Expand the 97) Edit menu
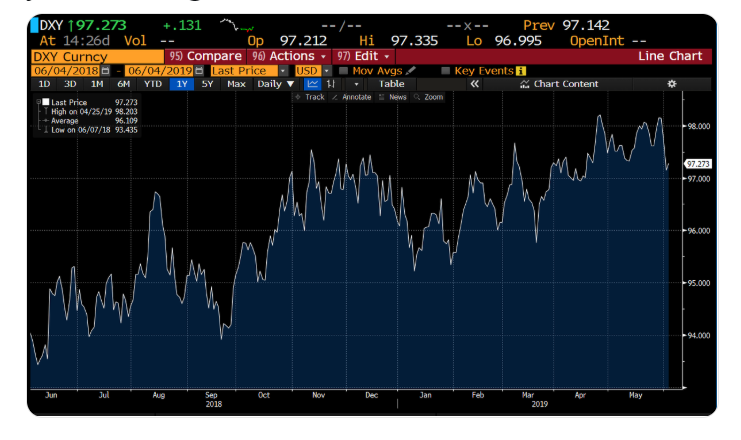741x440 pixels. [363, 56]
